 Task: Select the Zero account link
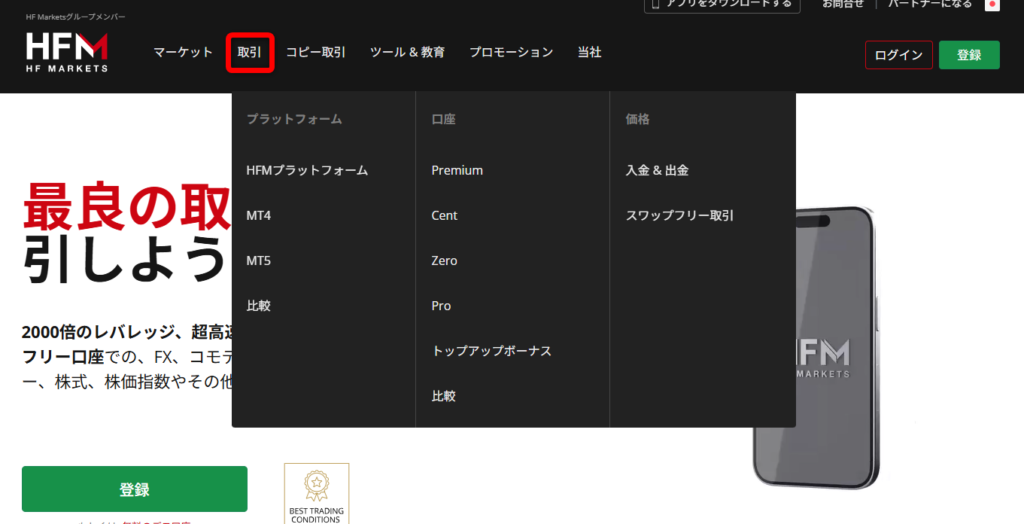pyautogui.click(x=444, y=261)
